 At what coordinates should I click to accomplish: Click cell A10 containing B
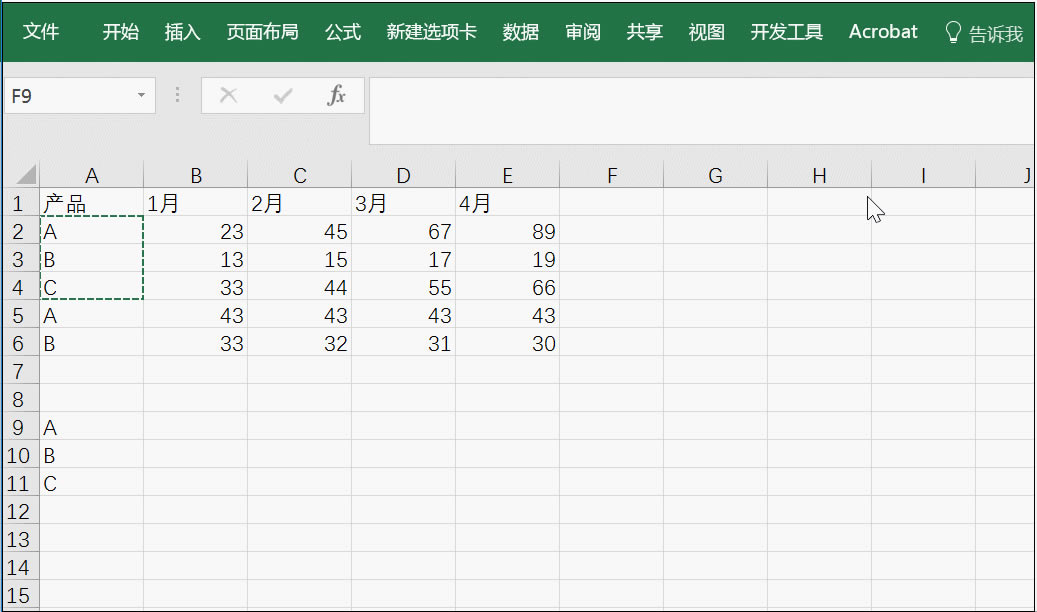(x=91, y=455)
